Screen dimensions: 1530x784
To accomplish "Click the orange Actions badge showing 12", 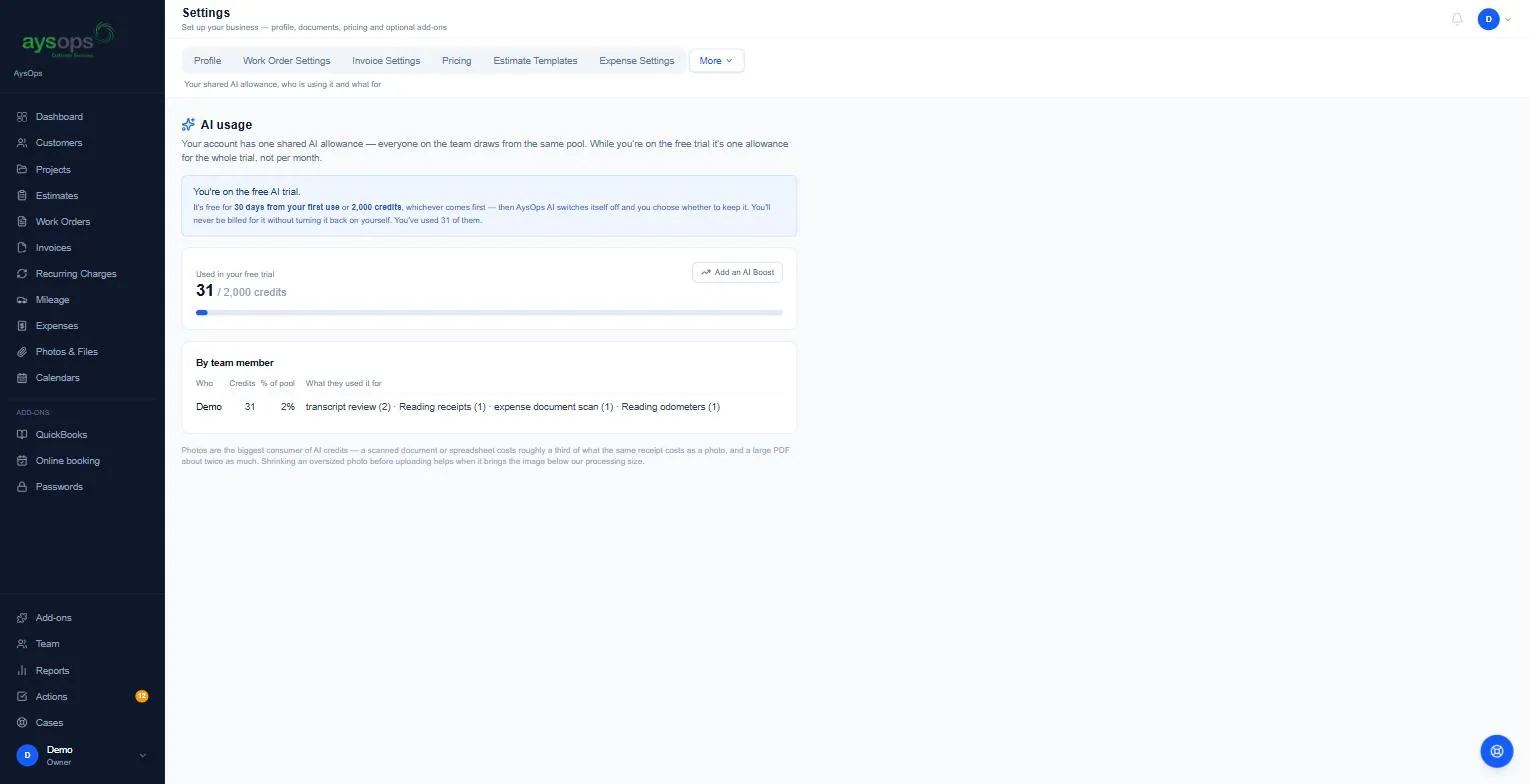I will pyautogui.click(x=142, y=697).
